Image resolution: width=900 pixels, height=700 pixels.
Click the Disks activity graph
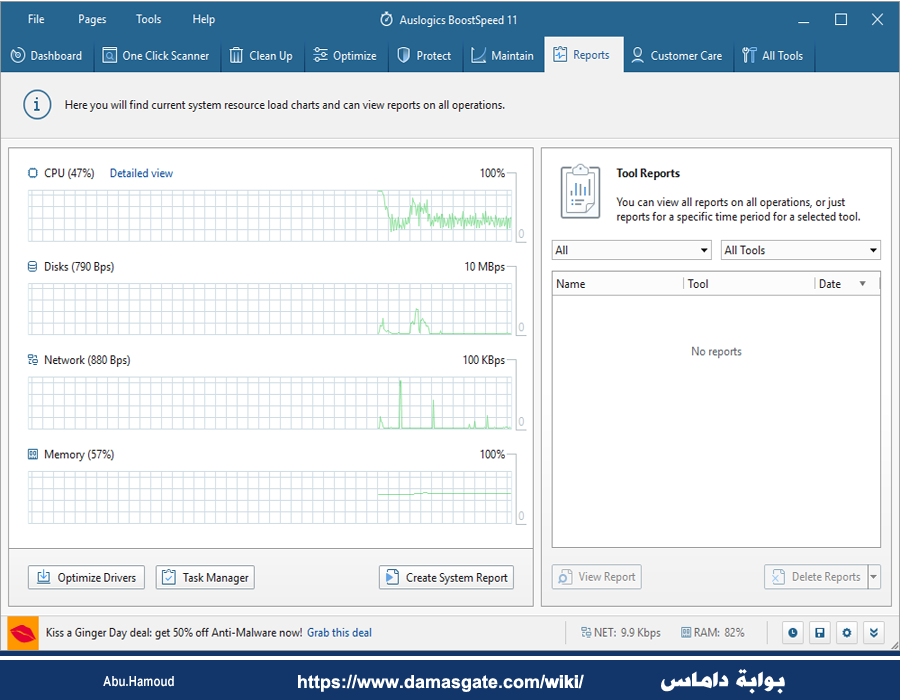tap(270, 309)
